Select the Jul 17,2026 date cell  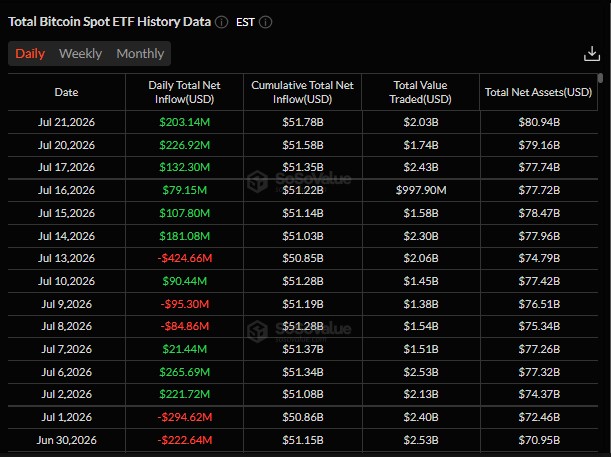point(66,167)
